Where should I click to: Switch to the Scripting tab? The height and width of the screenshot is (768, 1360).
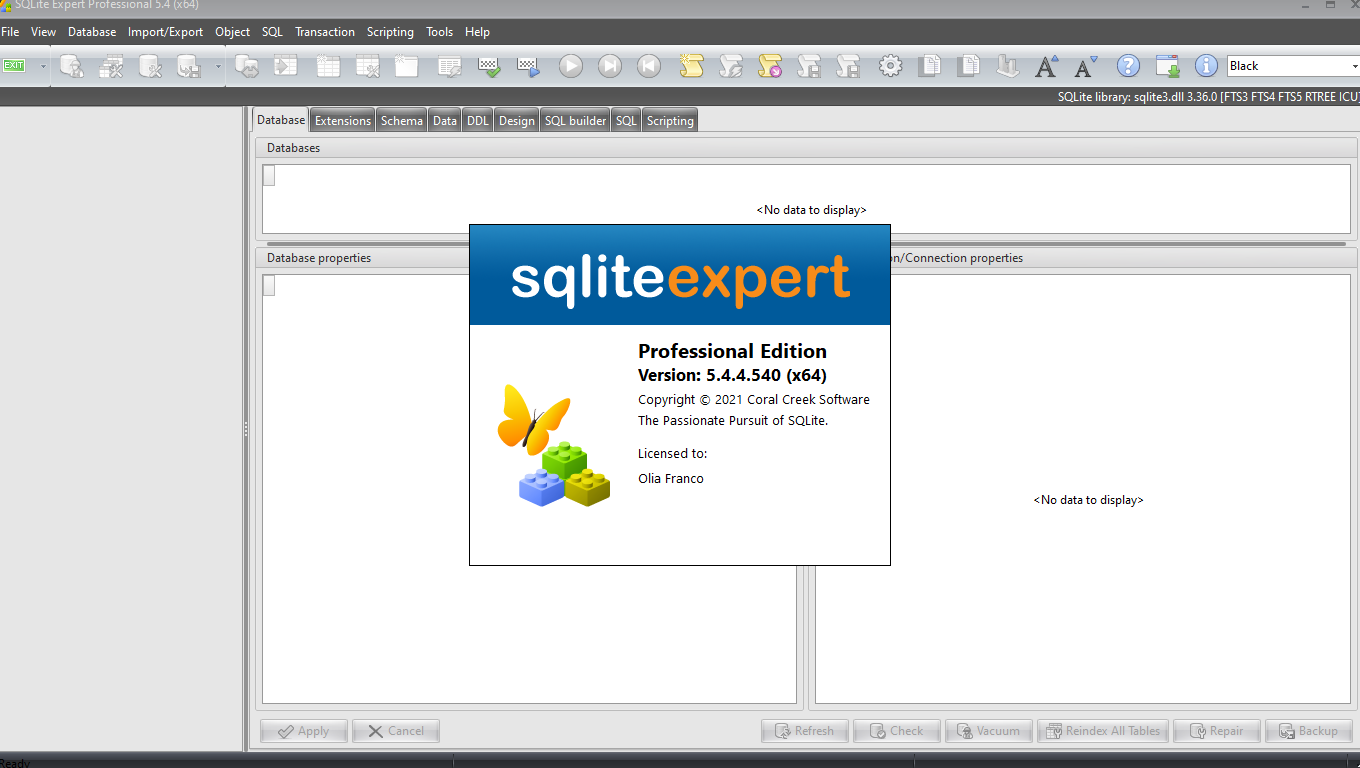coord(670,120)
